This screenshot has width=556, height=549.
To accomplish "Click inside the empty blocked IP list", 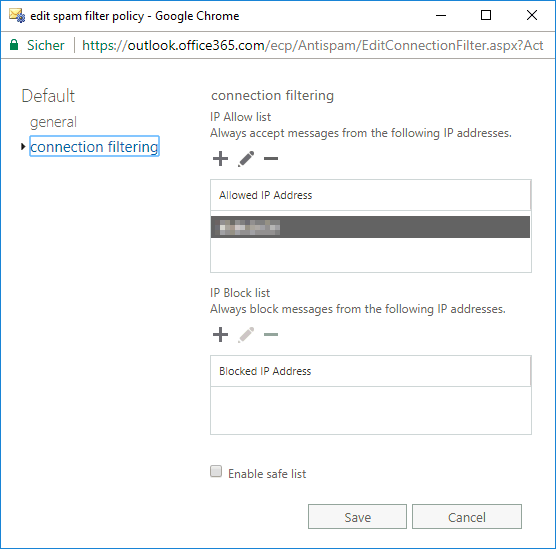I will click(371, 410).
